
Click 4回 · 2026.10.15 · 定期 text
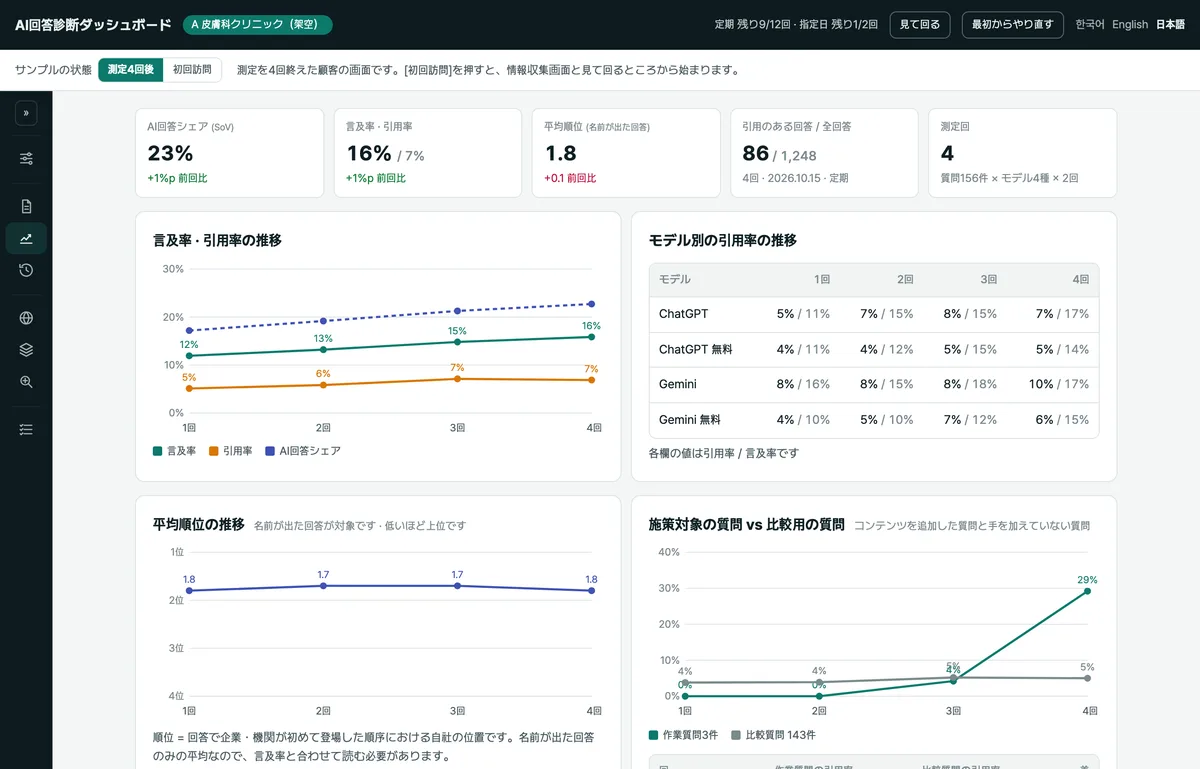click(x=795, y=178)
